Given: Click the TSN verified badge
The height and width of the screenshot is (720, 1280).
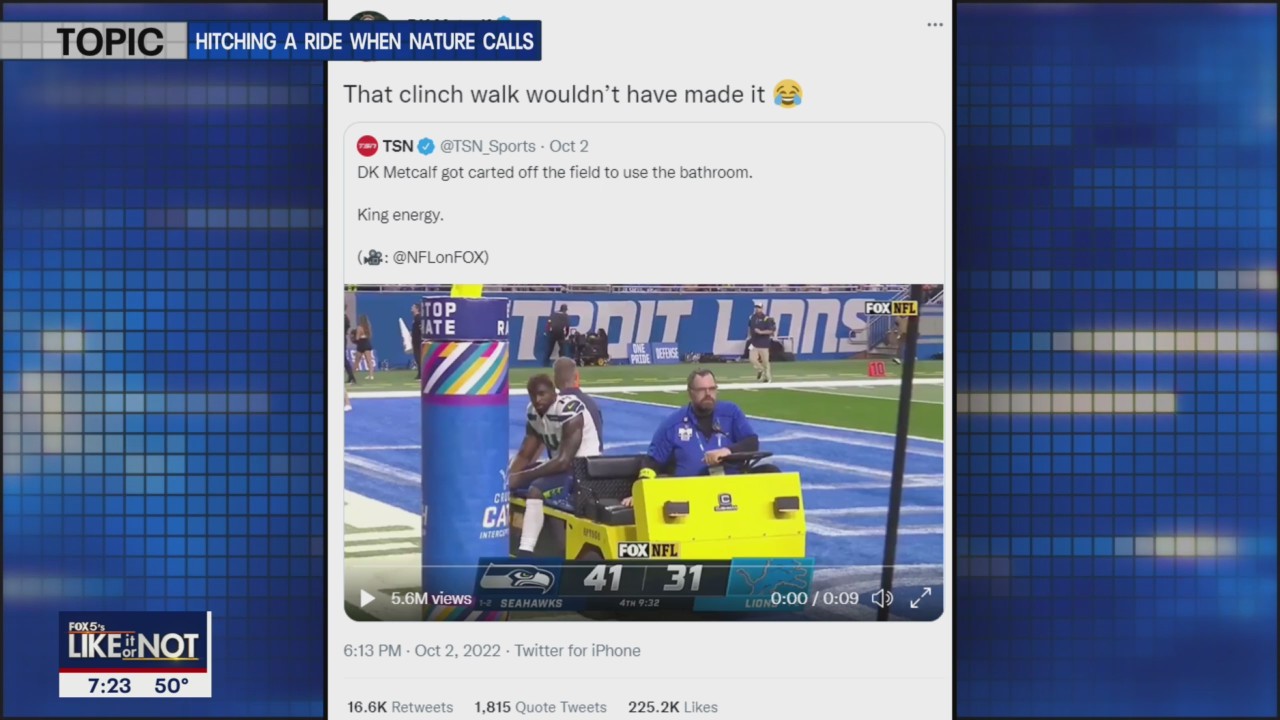Looking at the screenshot, I should [426, 146].
